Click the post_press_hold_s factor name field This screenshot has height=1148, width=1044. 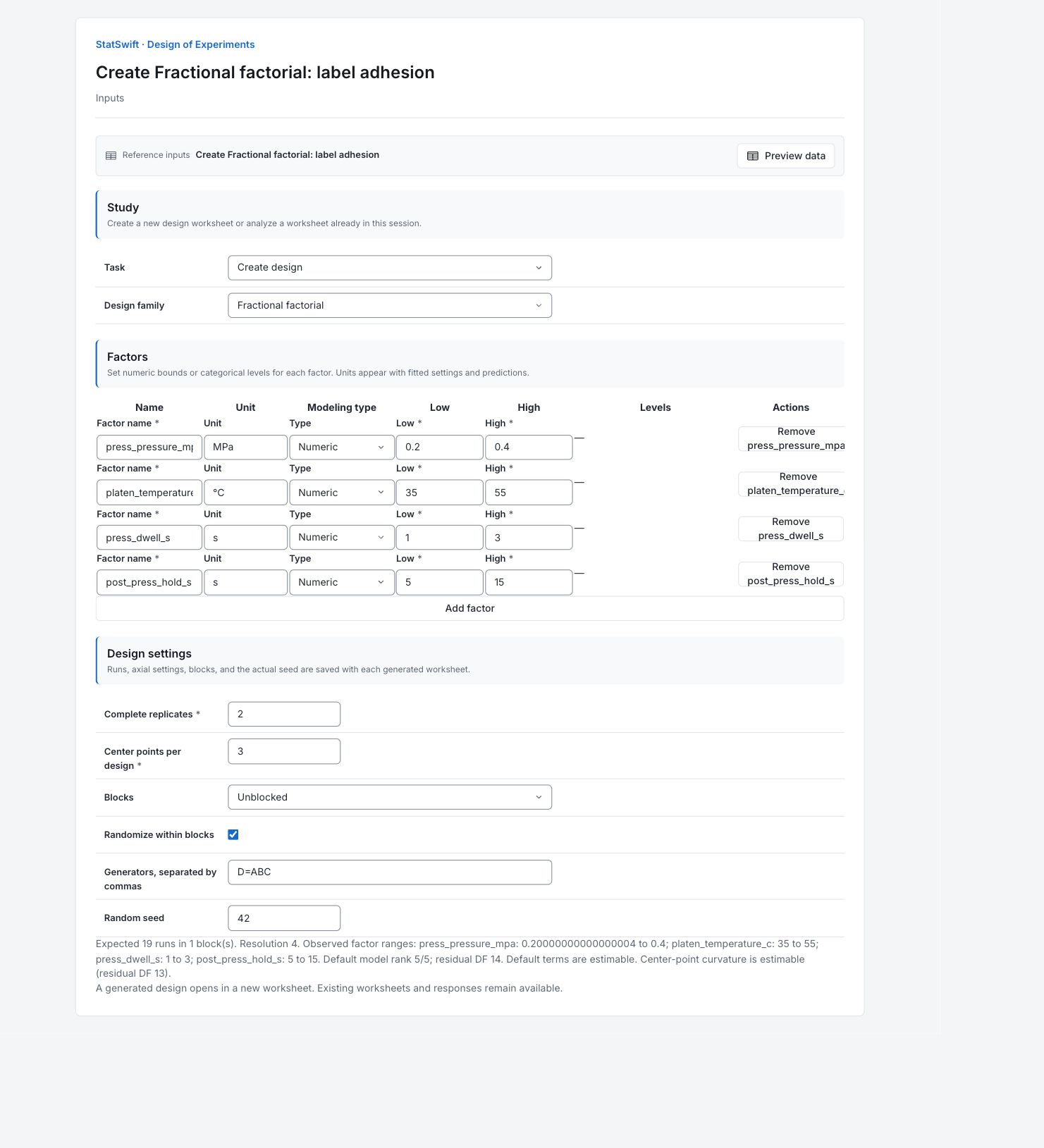tap(149, 583)
